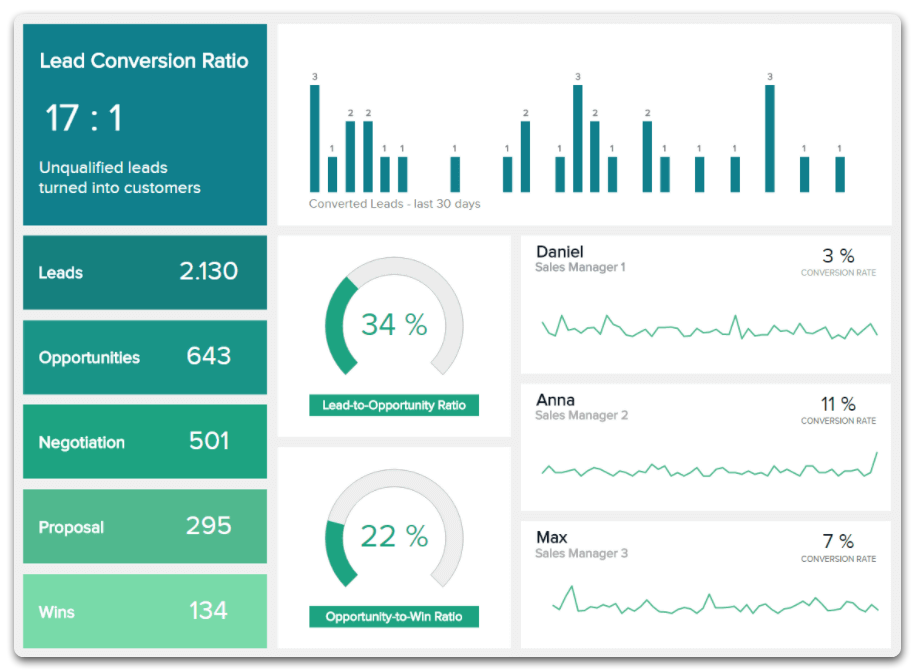The image size is (915, 671).
Task: Click Anna's 11 % conversion rate value
Action: tap(838, 404)
